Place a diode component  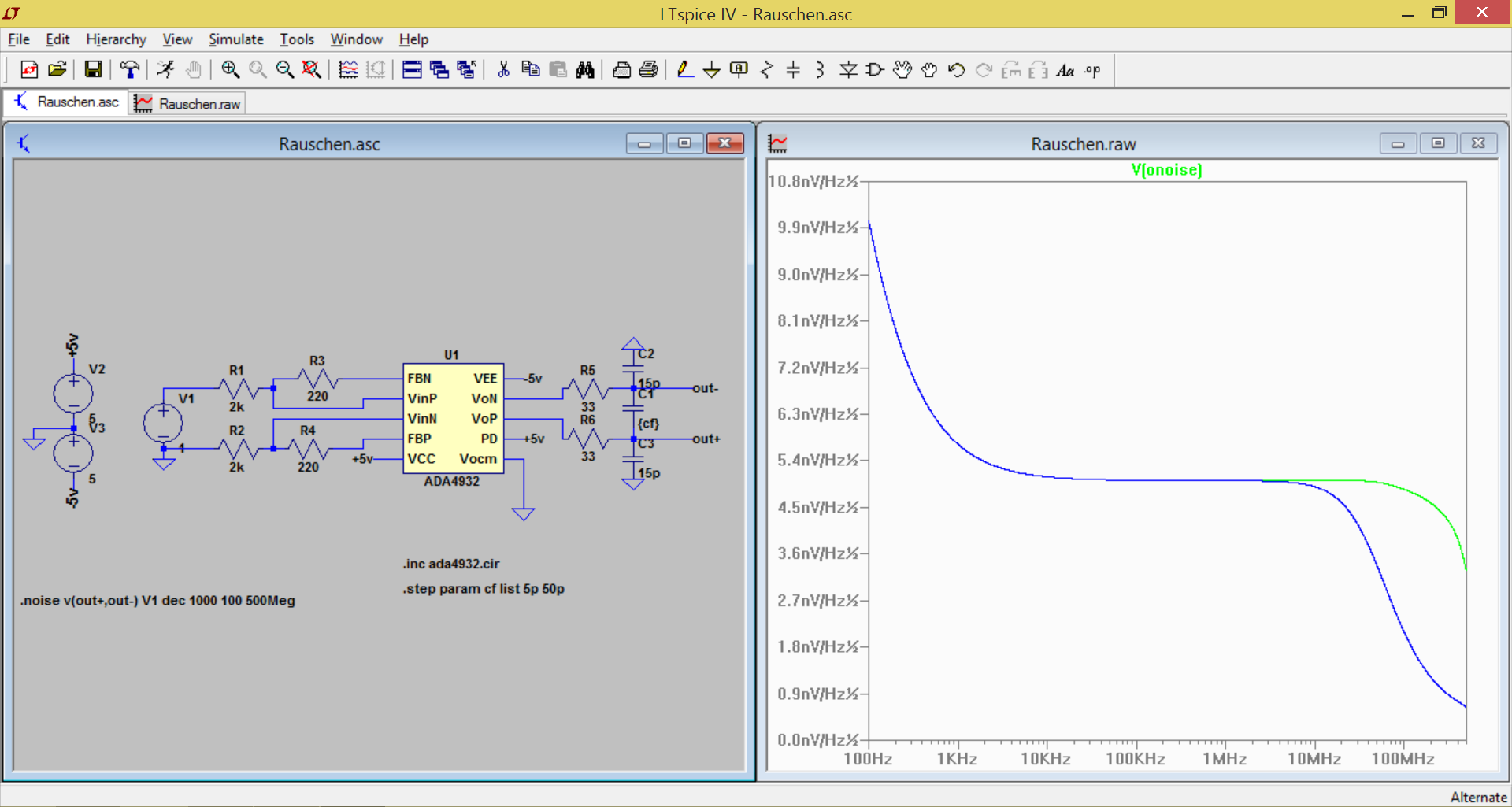(848, 70)
